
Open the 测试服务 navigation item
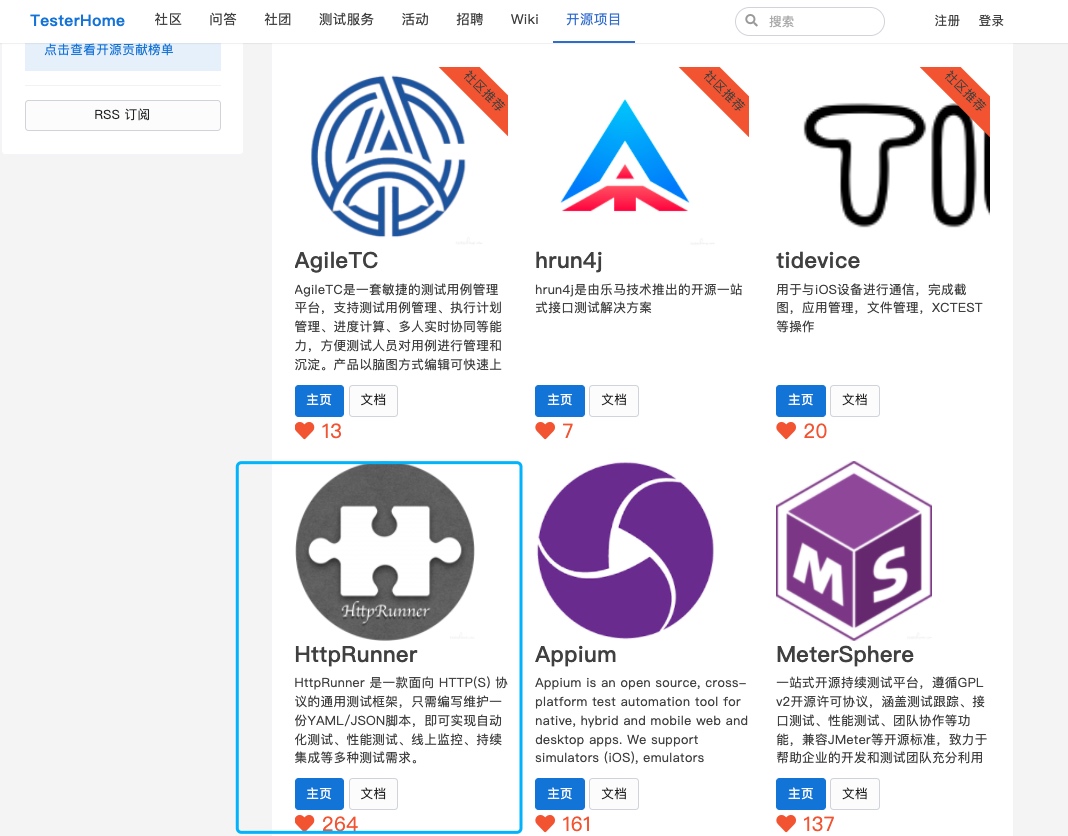347,20
